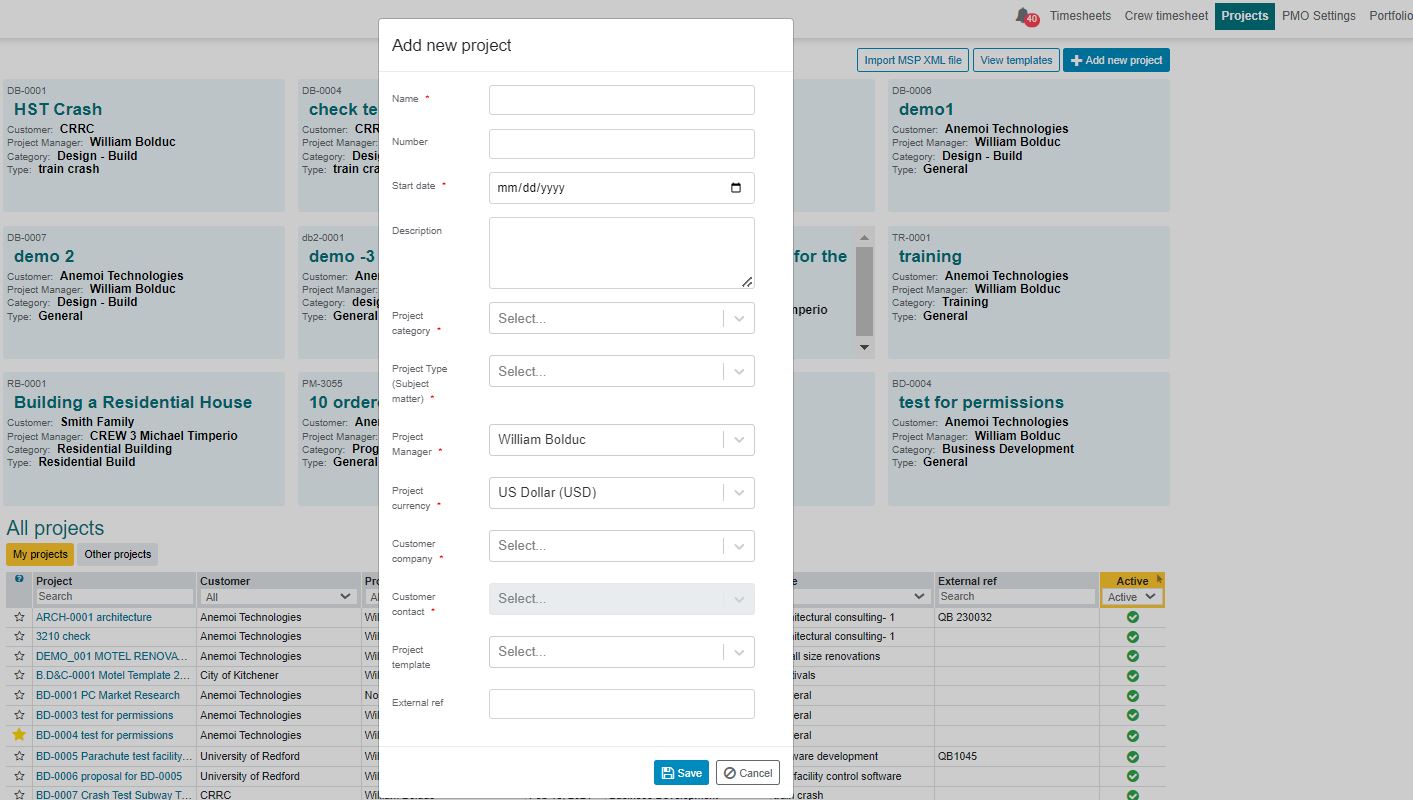Screen dimensions: 1413x800
Task: Switch to the Other projects tab
Action: point(118,554)
